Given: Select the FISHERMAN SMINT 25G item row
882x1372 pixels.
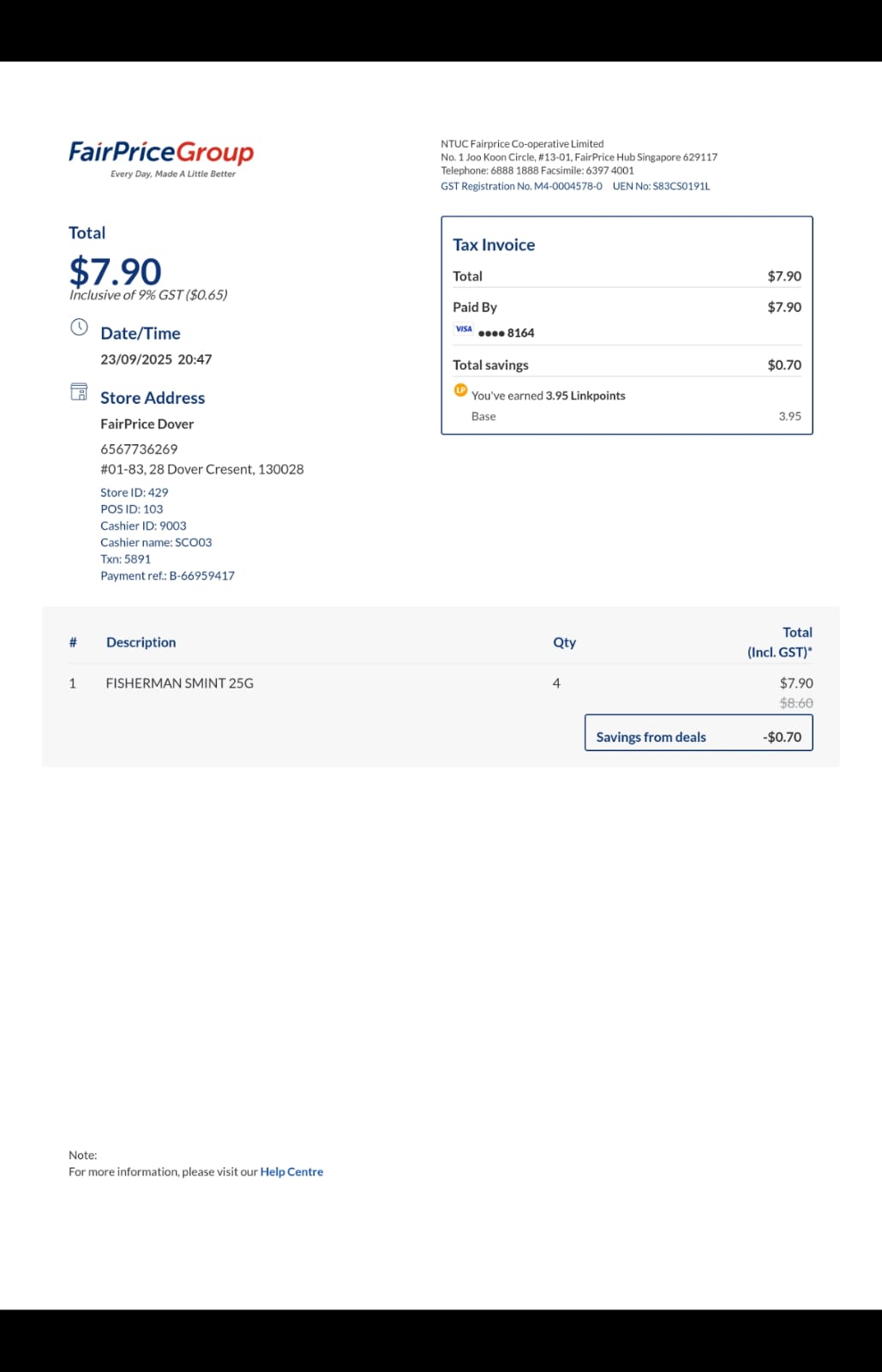Looking at the screenshot, I should click(441, 683).
